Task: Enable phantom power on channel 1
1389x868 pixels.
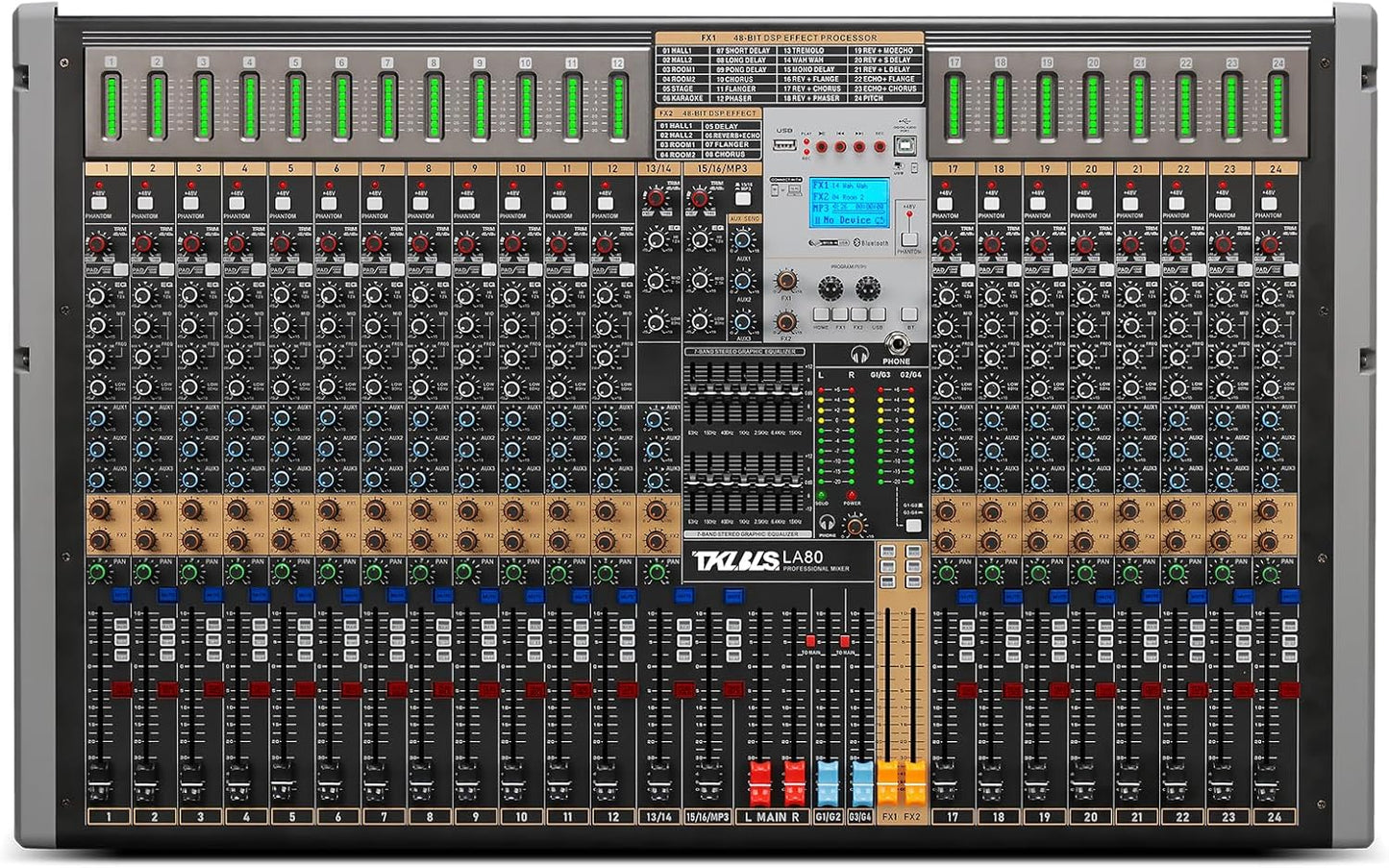Action: (x=99, y=204)
